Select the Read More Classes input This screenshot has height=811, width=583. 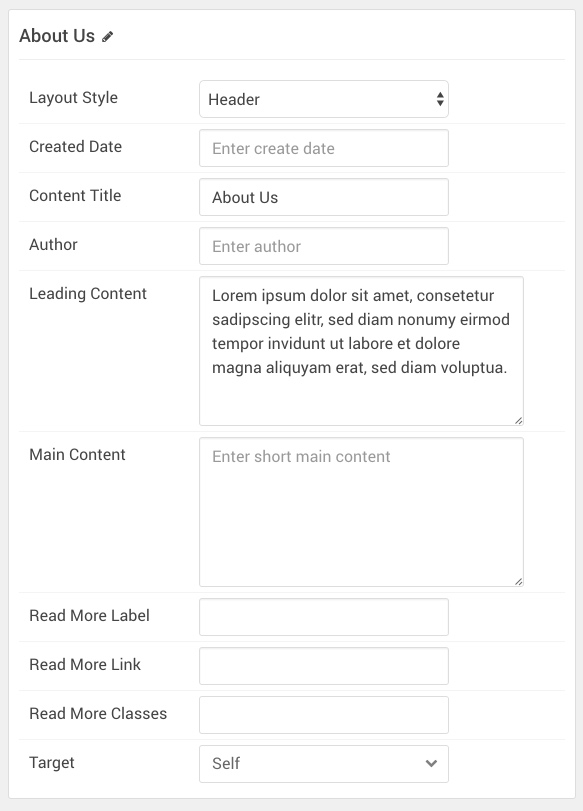pos(324,715)
